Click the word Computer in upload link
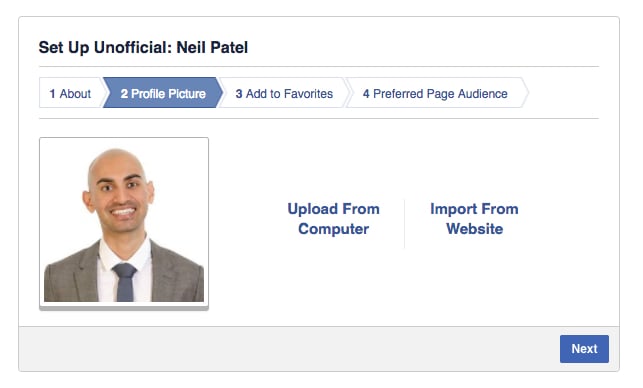Image resolution: width=643 pixels, height=388 pixels. tap(333, 229)
